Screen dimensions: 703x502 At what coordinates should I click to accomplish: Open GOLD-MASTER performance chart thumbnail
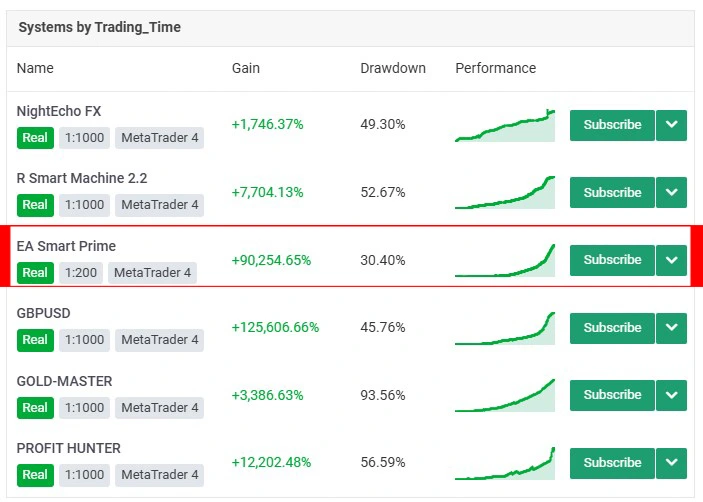coord(505,397)
